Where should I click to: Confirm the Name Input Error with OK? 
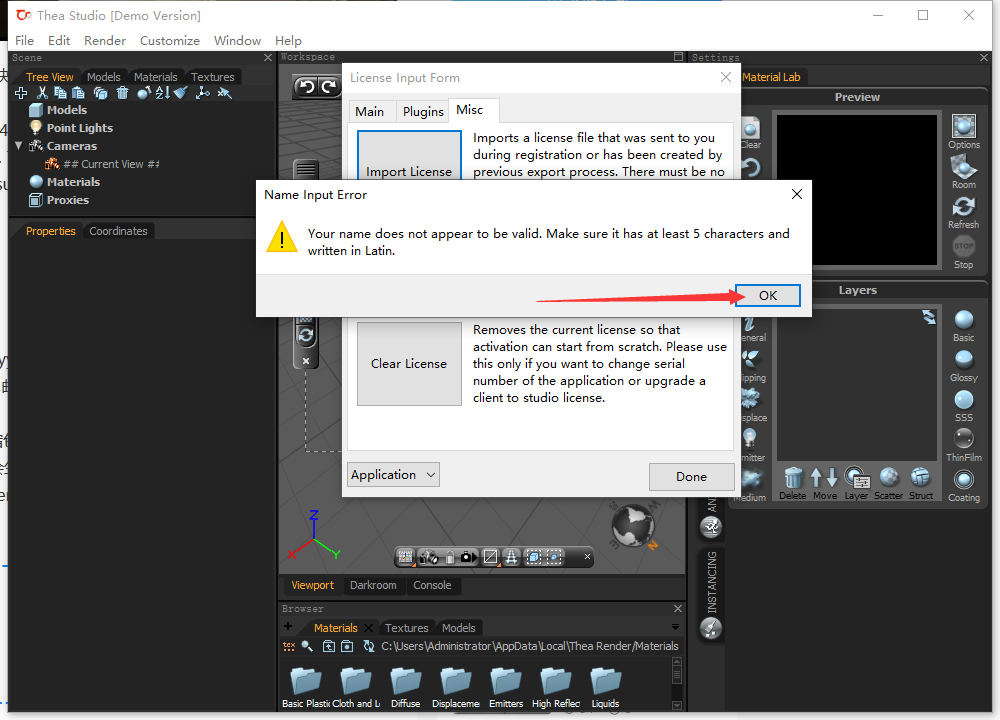tap(767, 295)
